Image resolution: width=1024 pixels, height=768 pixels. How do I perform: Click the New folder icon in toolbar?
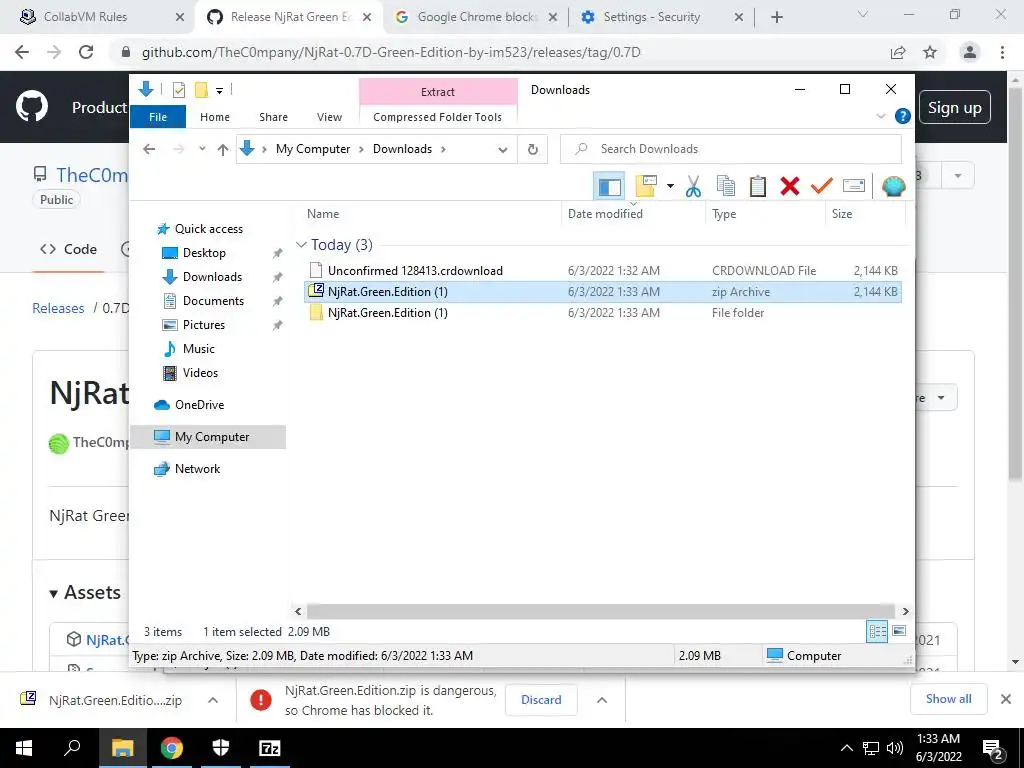pos(645,186)
